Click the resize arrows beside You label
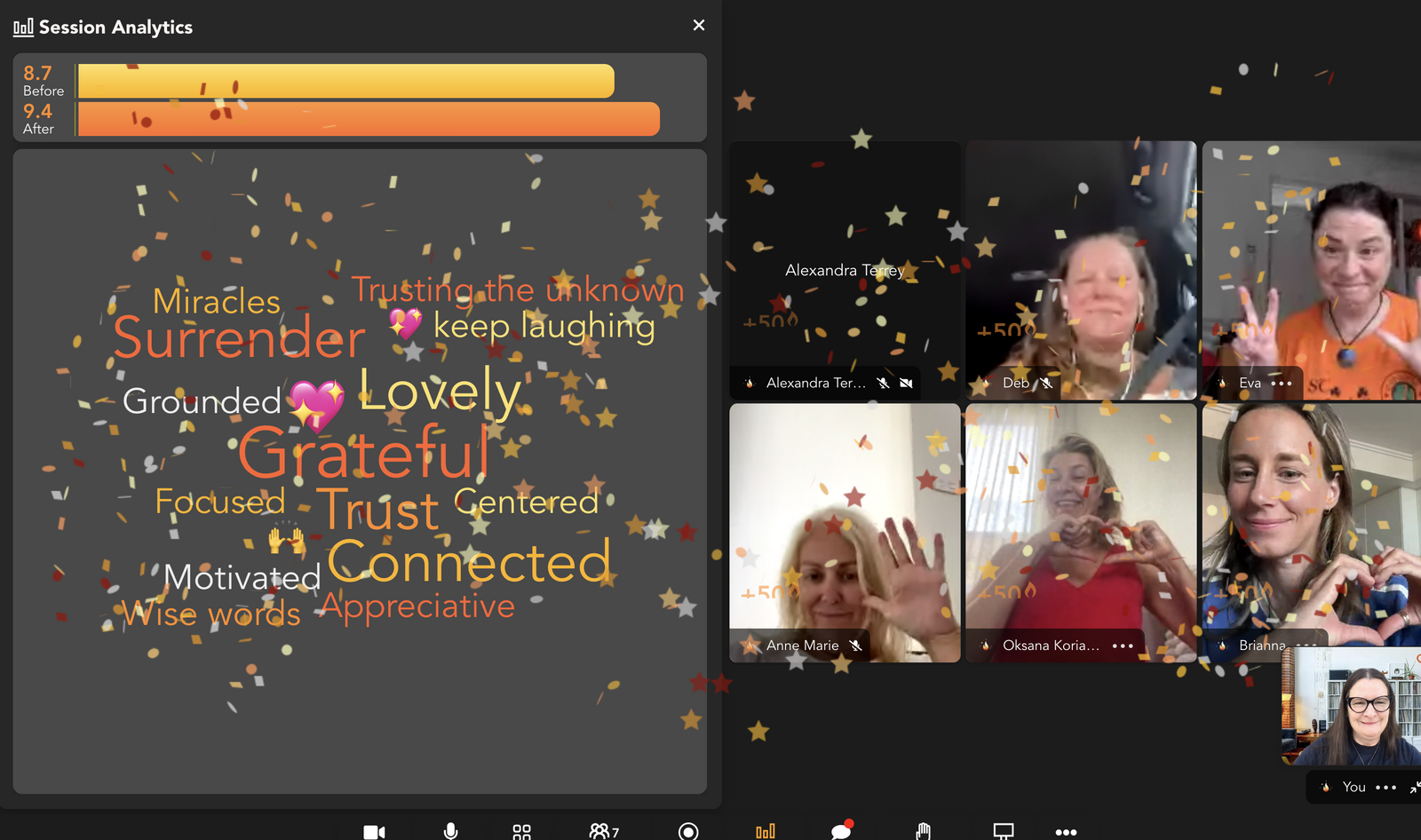This screenshot has width=1421, height=840. pos(1414,788)
